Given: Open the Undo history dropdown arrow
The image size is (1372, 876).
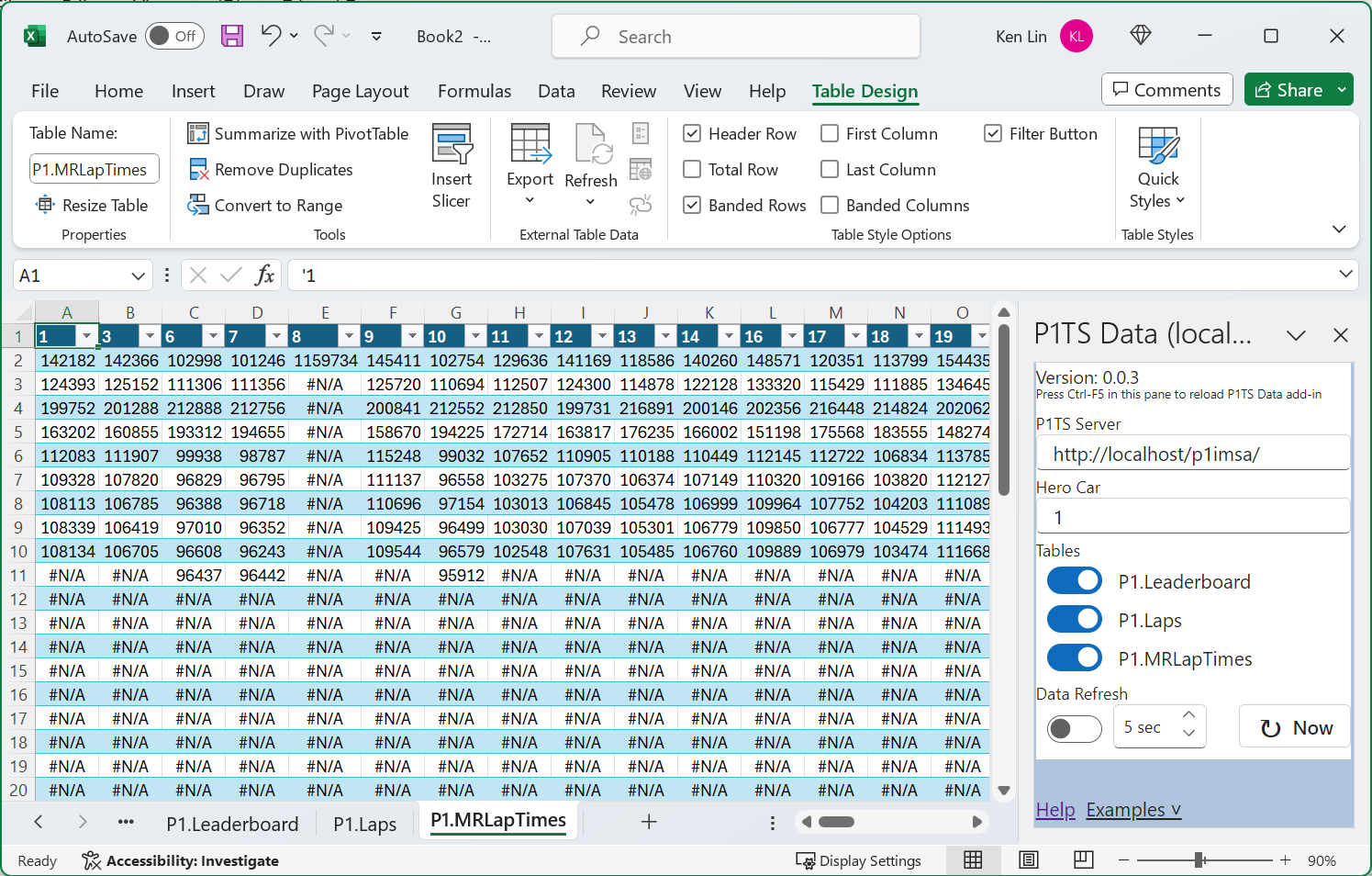Looking at the screenshot, I should [x=294, y=35].
